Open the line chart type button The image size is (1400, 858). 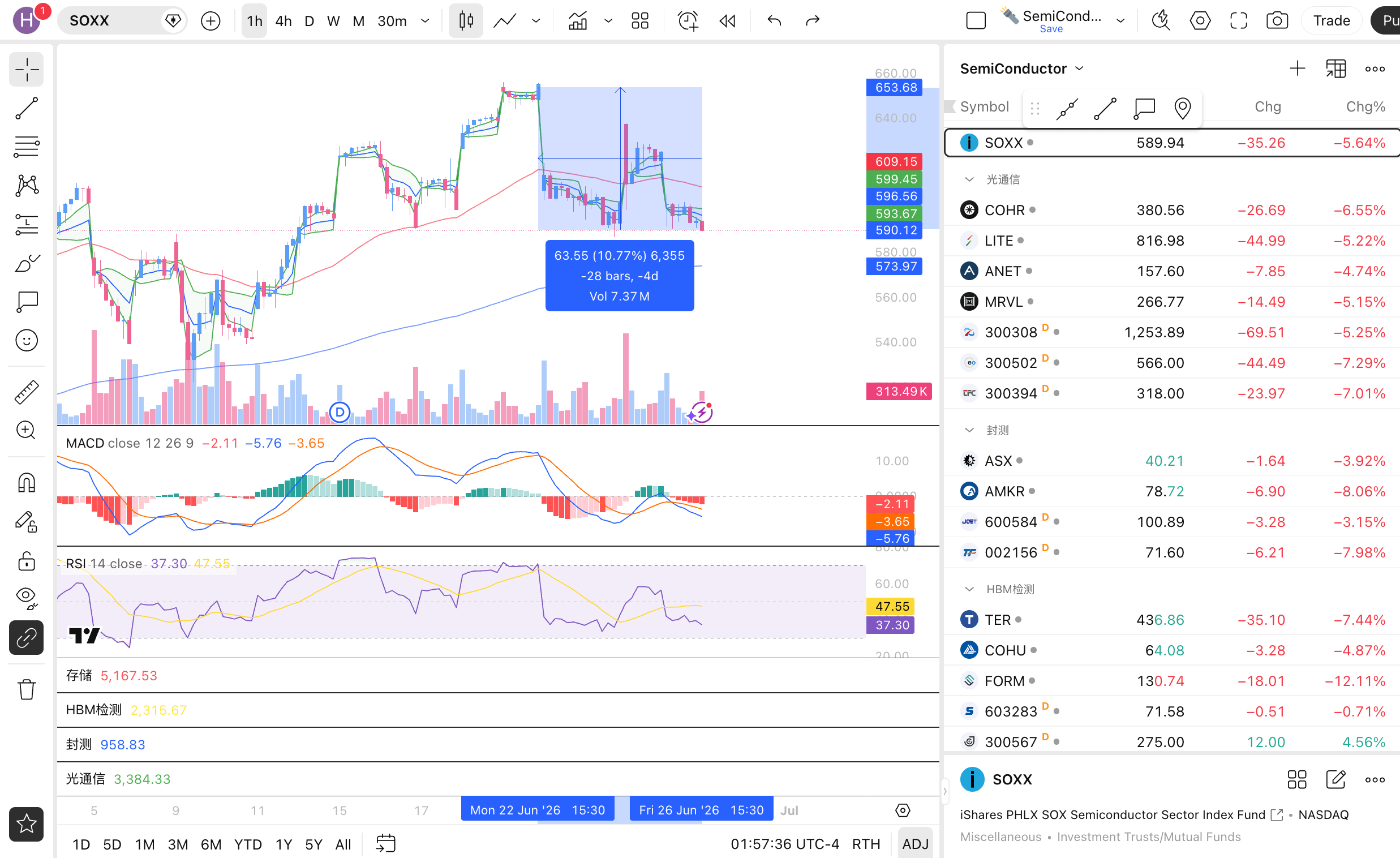505,21
